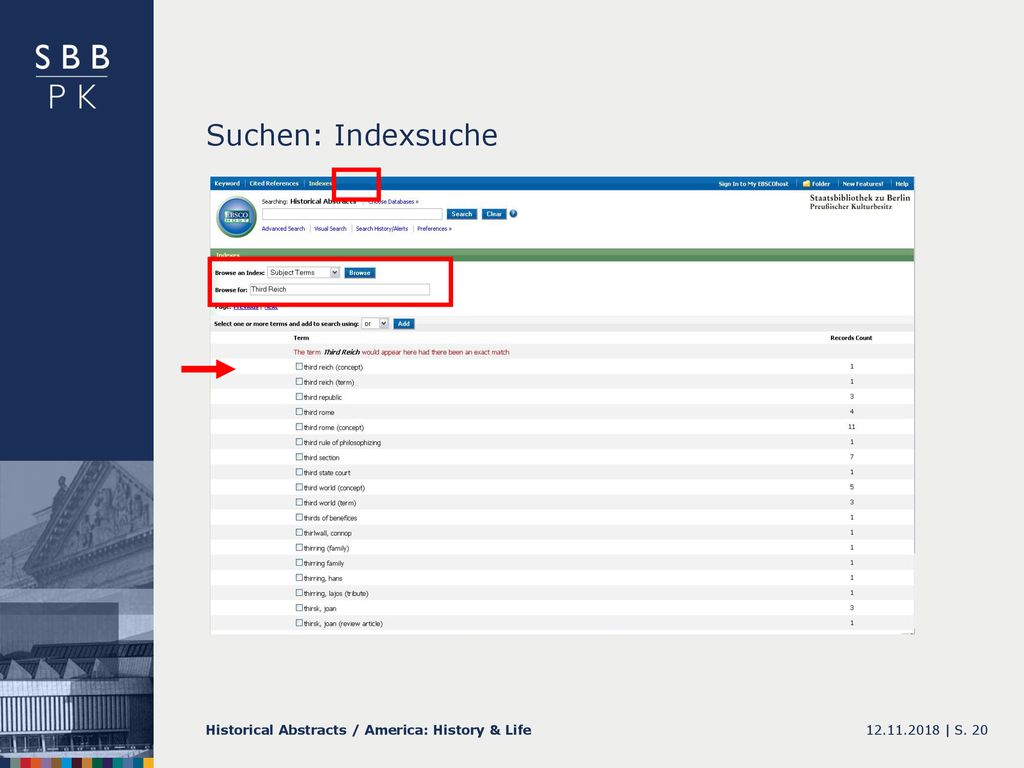Open Preferences link
Viewport: 1024px width, 768px height.
(434, 229)
